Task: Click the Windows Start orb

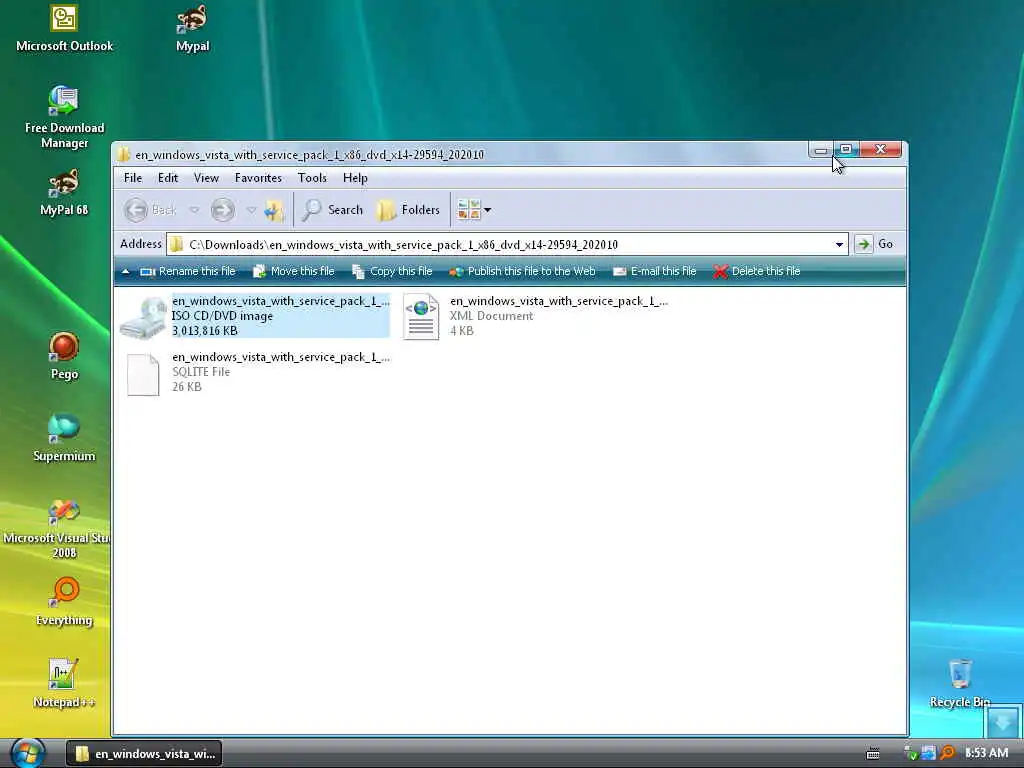Action: pyautogui.click(x=27, y=753)
